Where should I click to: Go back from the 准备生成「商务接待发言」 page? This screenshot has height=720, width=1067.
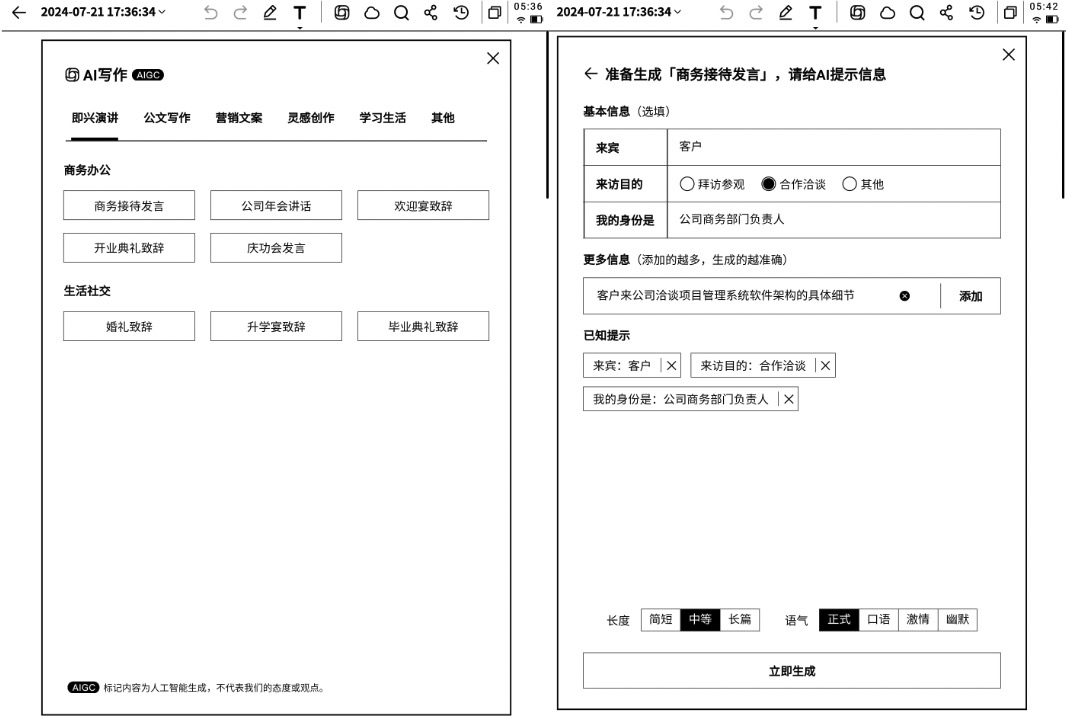[590, 75]
